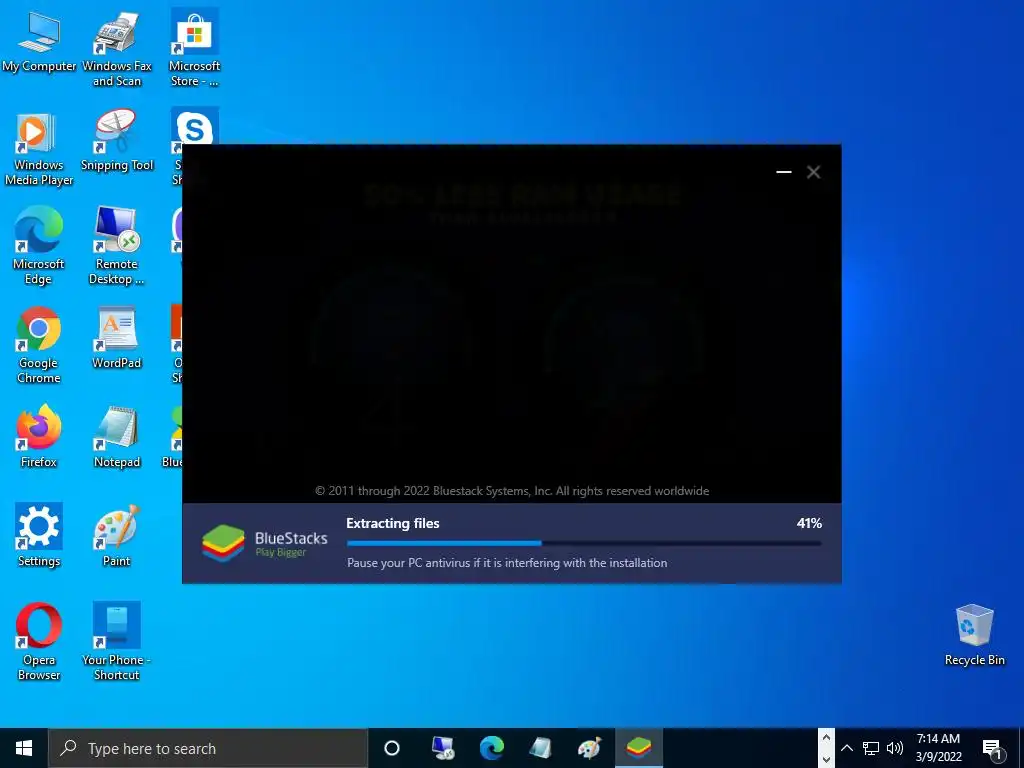The height and width of the screenshot is (768, 1024).
Task: Minimize the BlueStacks installer window
Action: click(784, 172)
